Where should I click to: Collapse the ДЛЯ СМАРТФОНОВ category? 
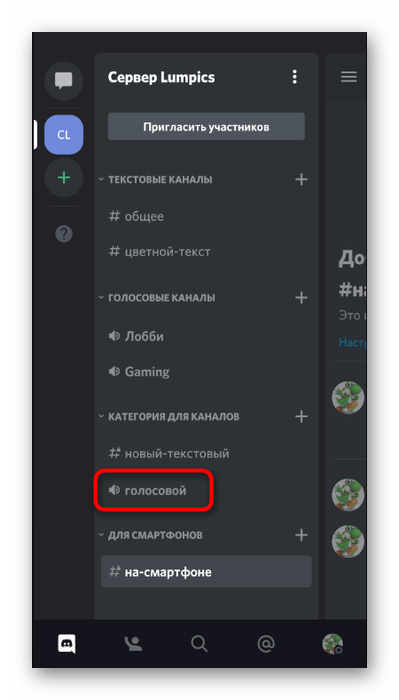coord(150,535)
